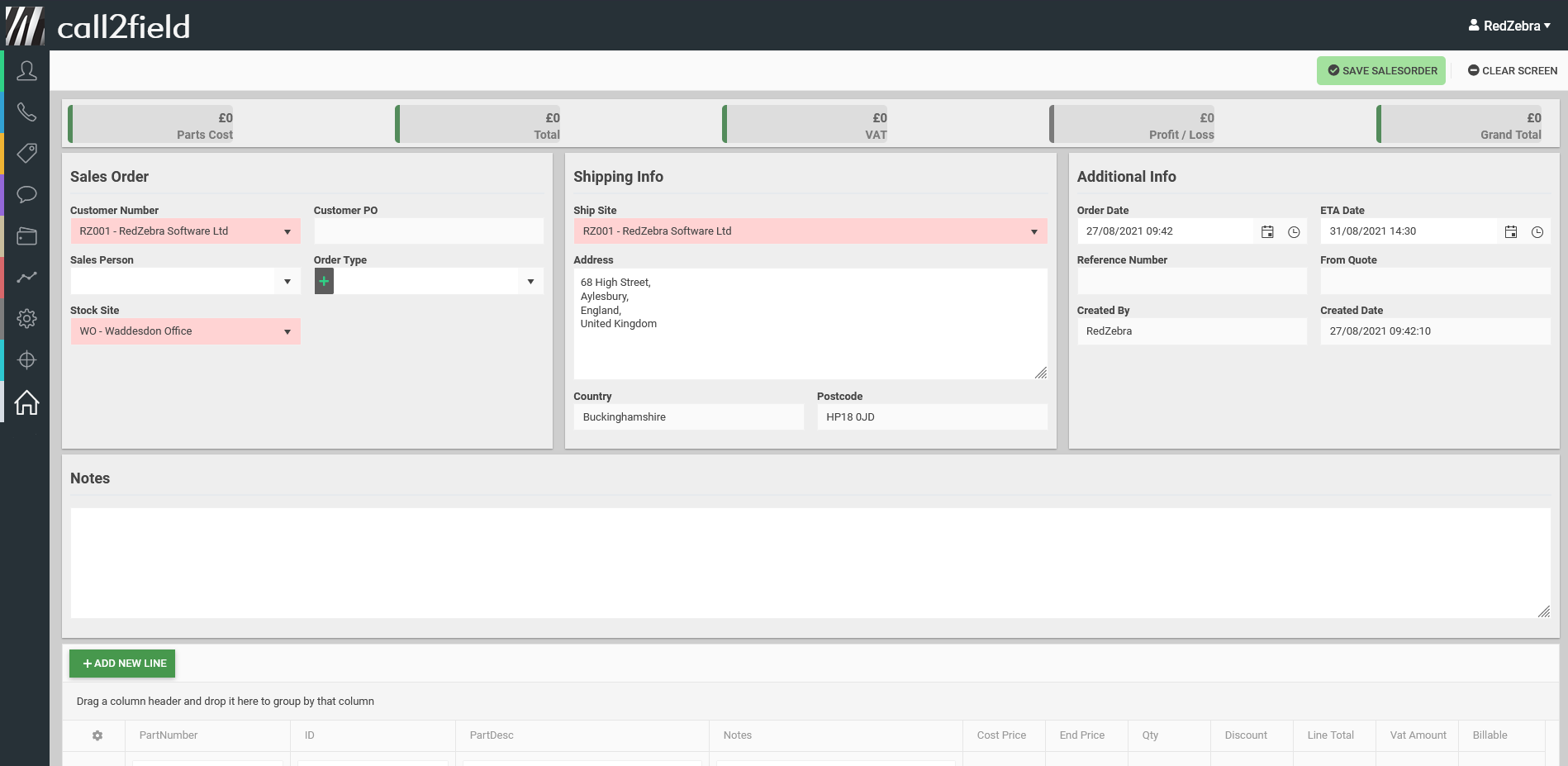
Task: Open the chart reports sidebar icon
Action: tap(26, 278)
